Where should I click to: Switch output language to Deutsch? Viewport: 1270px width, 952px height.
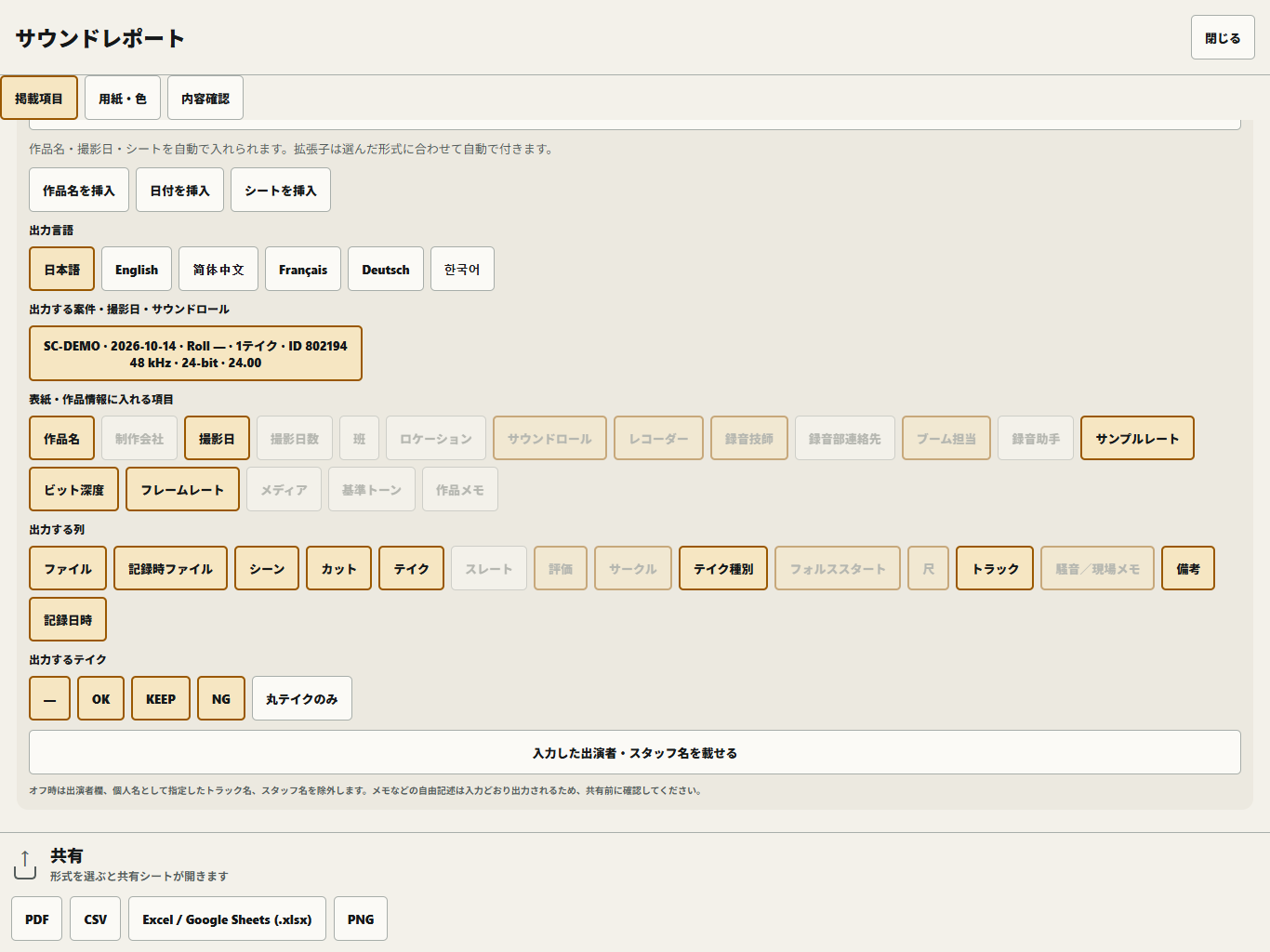click(386, 269)
